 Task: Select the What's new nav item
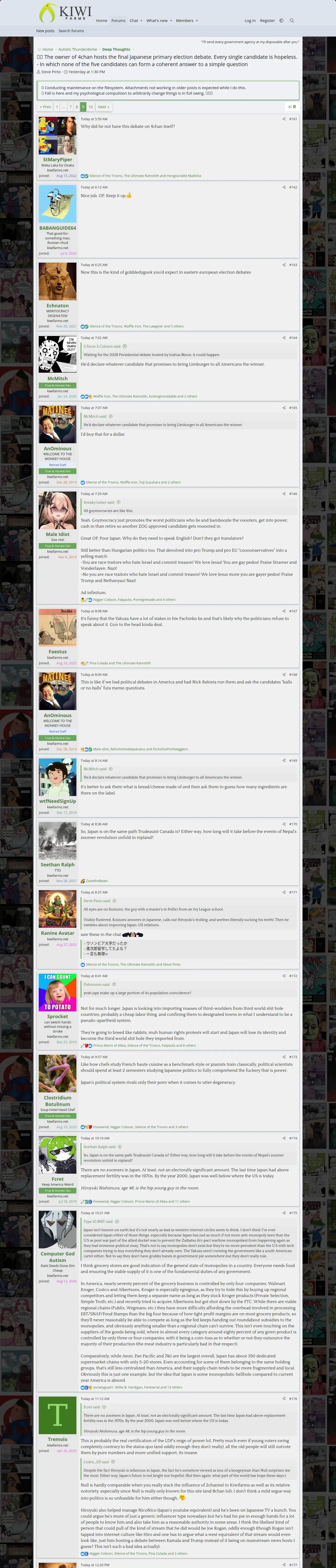click(x=157, y=21)
